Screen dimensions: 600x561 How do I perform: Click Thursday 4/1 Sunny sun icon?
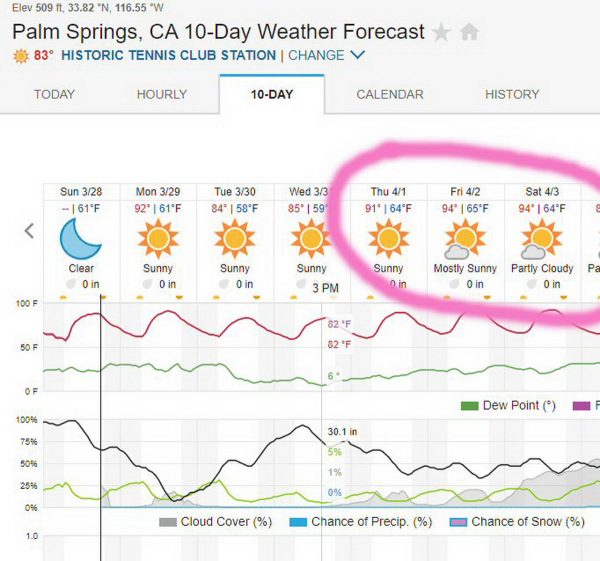pos(388,239)
